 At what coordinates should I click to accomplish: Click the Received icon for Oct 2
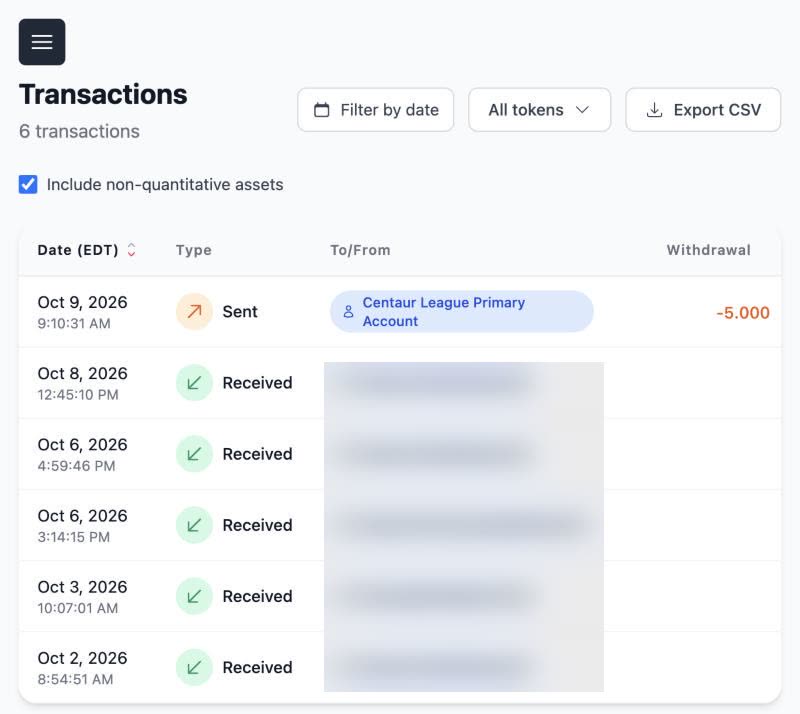click(194, 667)
